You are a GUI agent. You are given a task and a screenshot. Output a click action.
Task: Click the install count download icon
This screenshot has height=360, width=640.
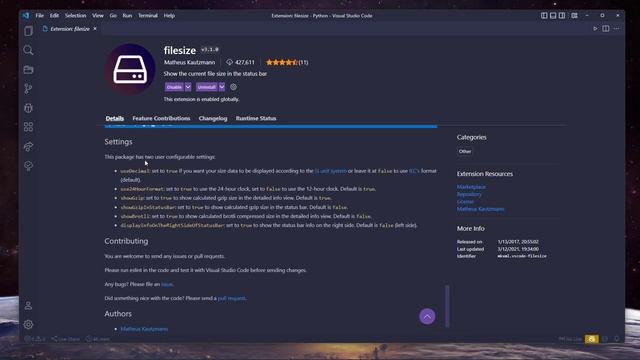tap(229, 62)
